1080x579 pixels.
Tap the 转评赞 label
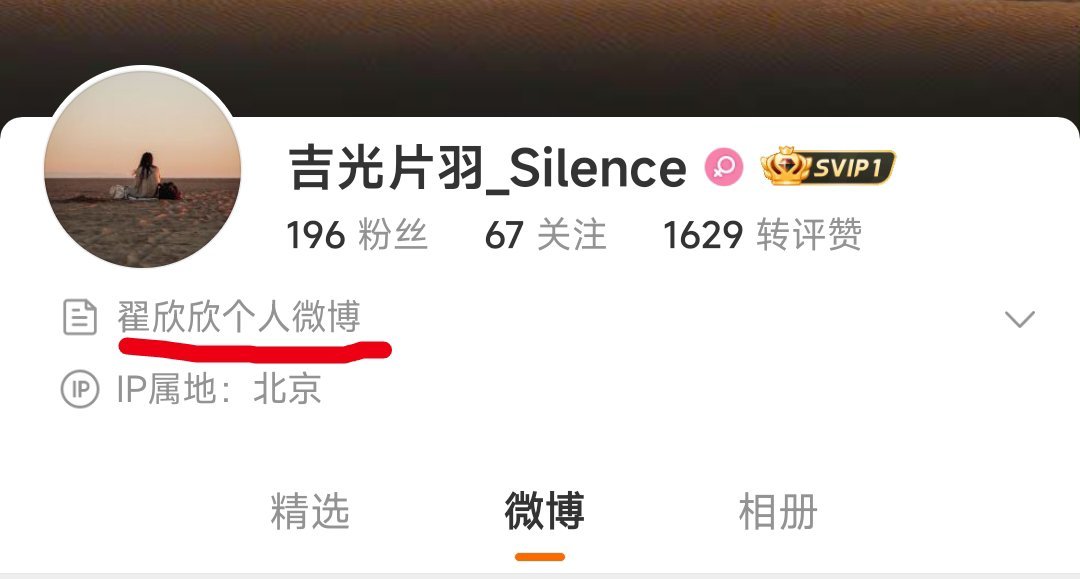[809, 235]
